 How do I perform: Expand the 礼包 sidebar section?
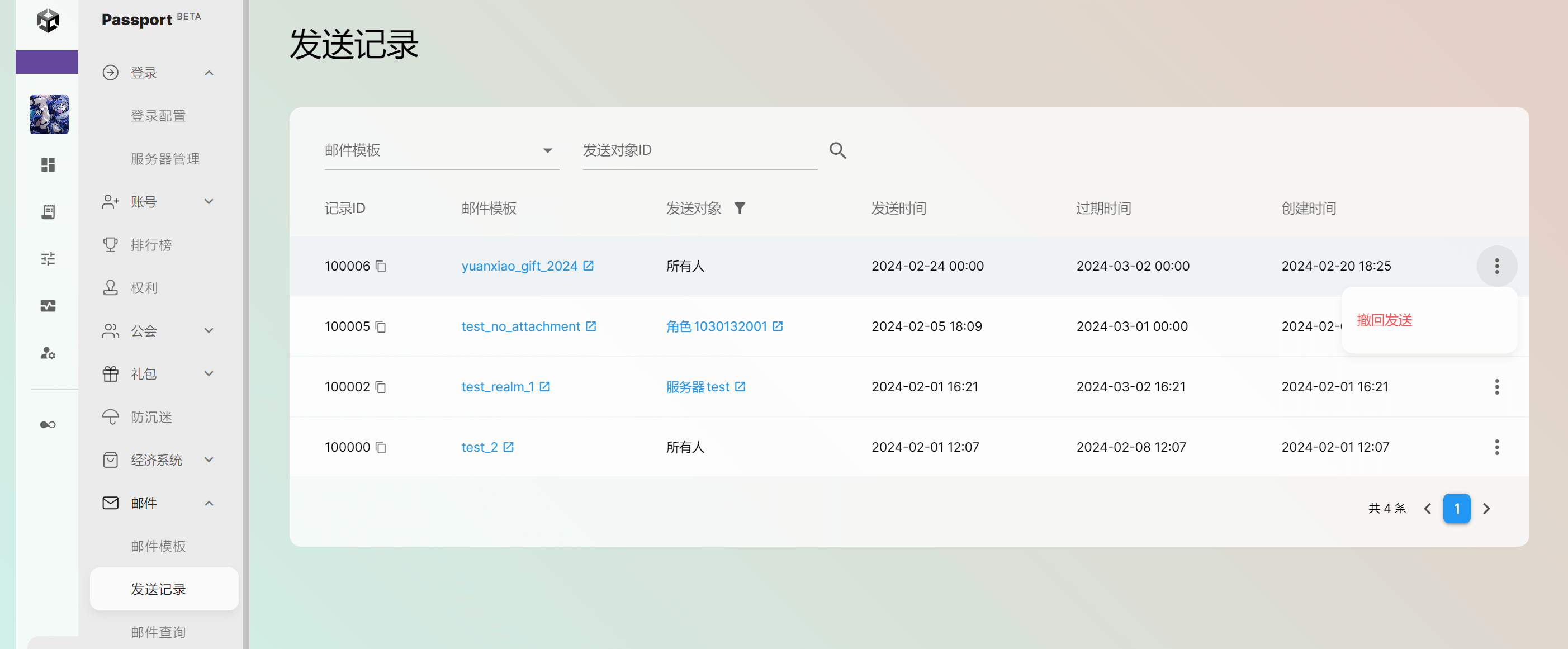coord(209,374)
